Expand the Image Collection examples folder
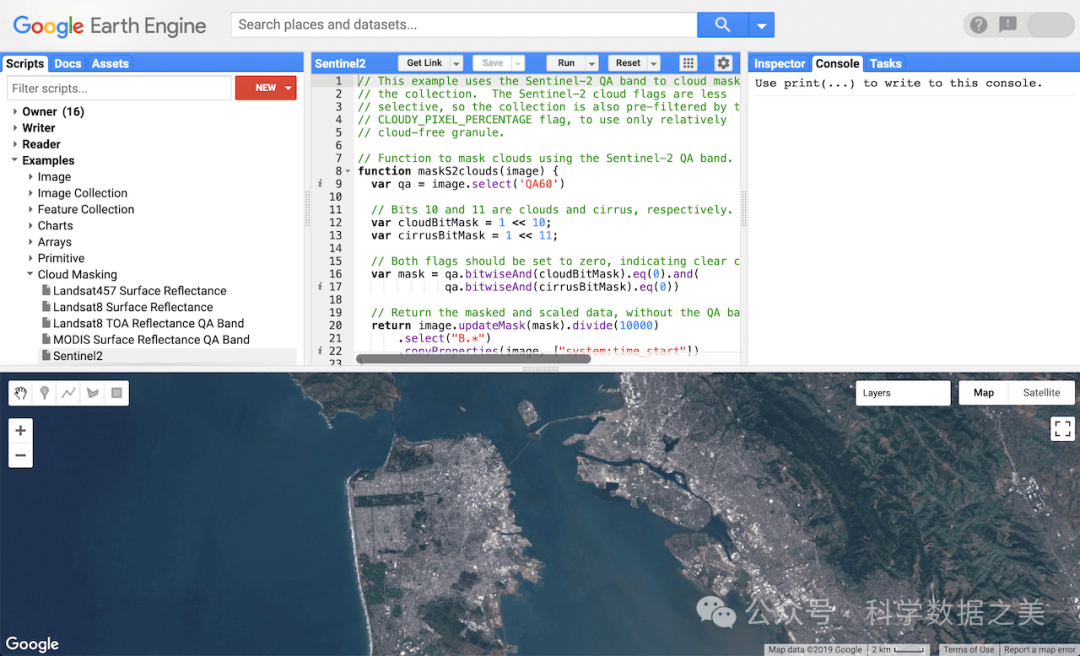The image size is (1080, 656). (x=30, y=193)
